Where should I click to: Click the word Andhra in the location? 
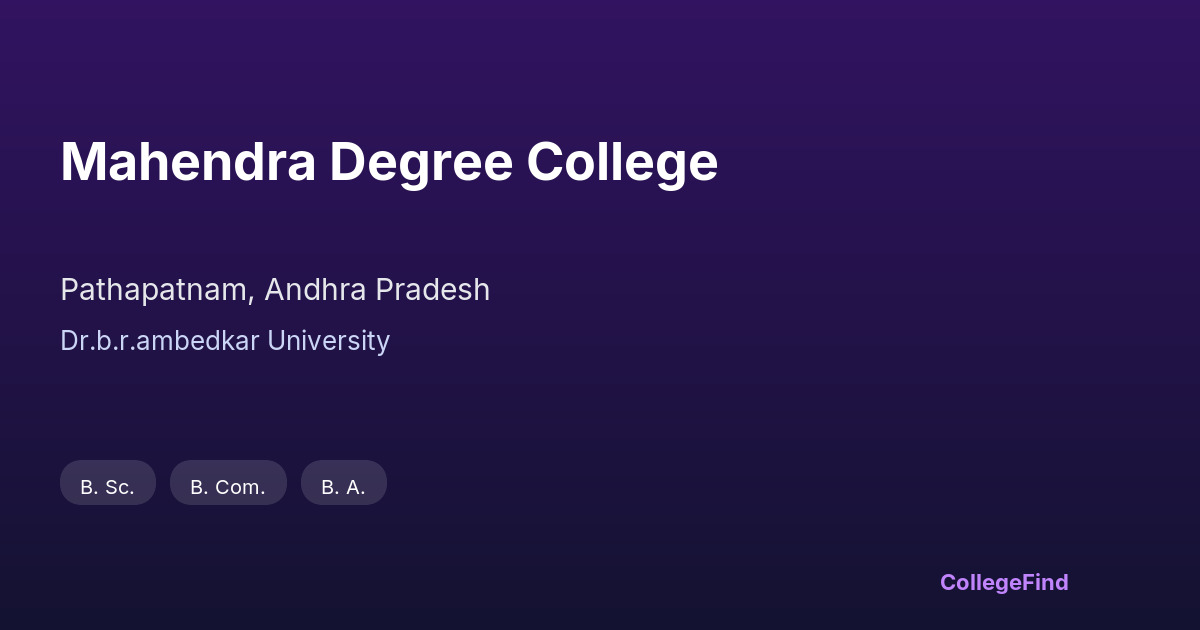[317, 290]
